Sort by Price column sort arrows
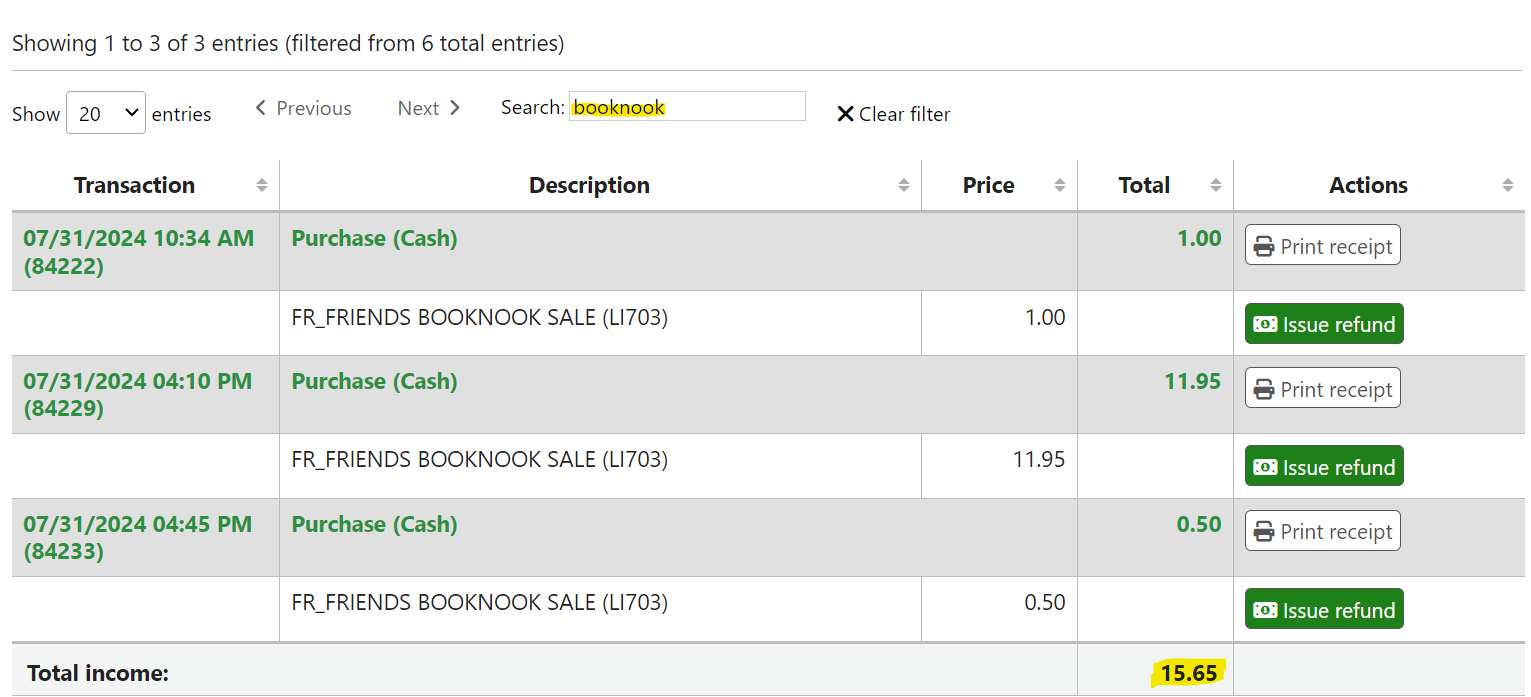The image size is (1531, 697). coord(1060,185)
